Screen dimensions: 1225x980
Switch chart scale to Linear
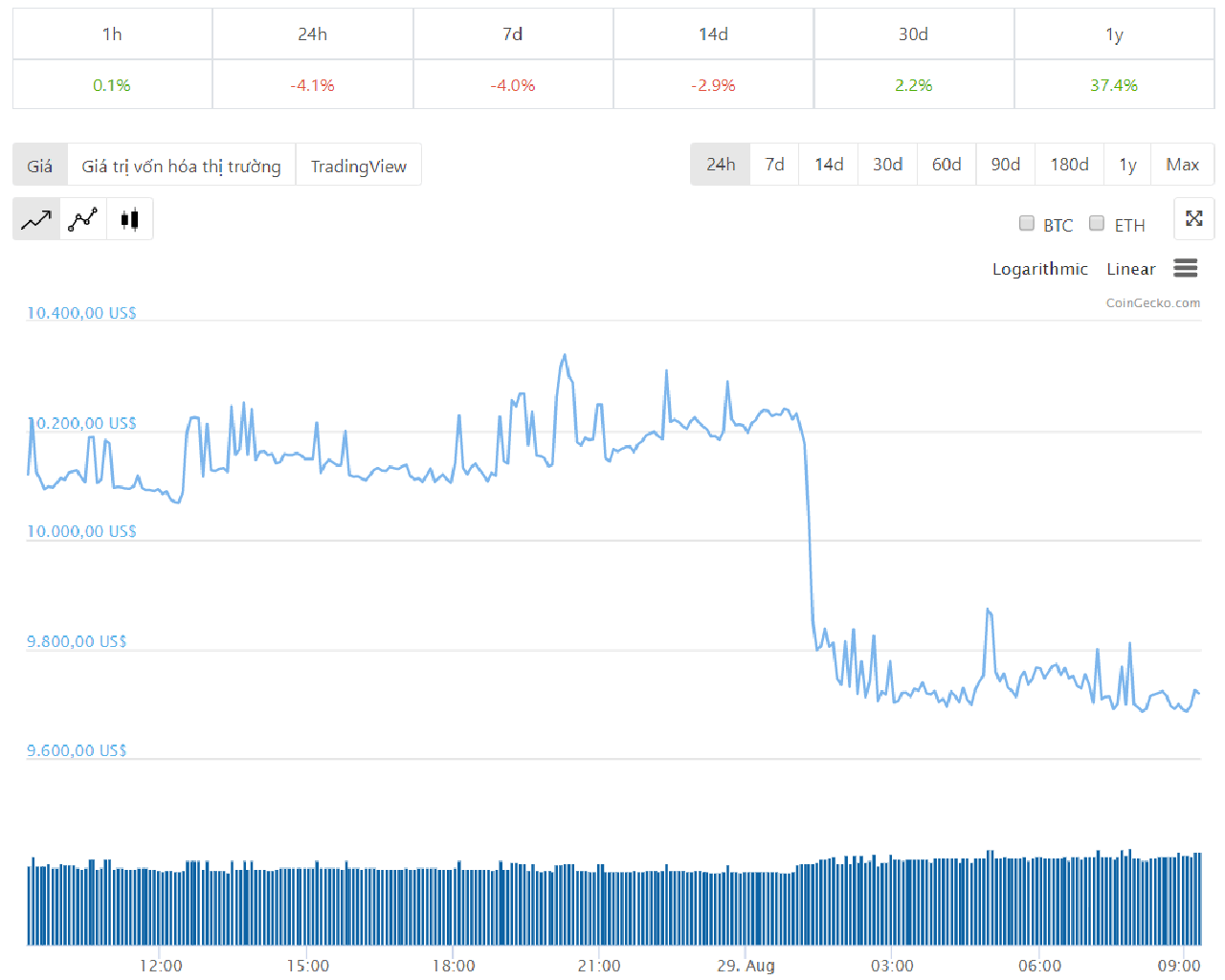(x=1131, y=269)
